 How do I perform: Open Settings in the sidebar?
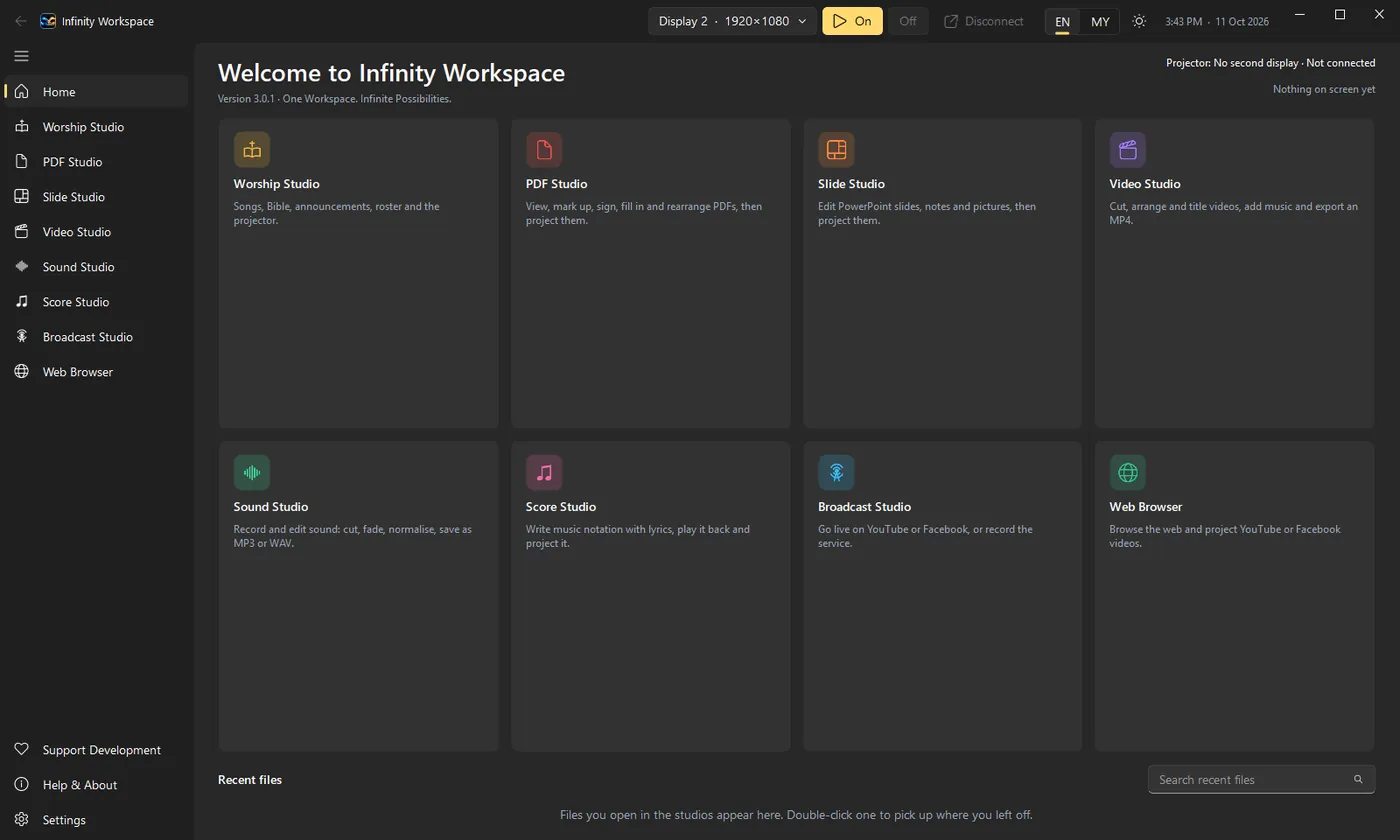point(96,820)
